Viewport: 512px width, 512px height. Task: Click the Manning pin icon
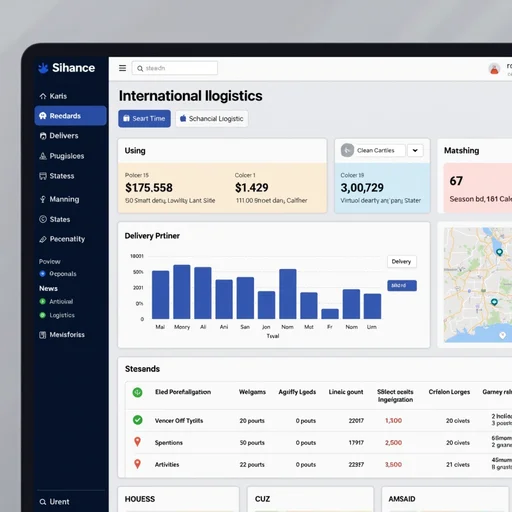click(x=43, y=199)
